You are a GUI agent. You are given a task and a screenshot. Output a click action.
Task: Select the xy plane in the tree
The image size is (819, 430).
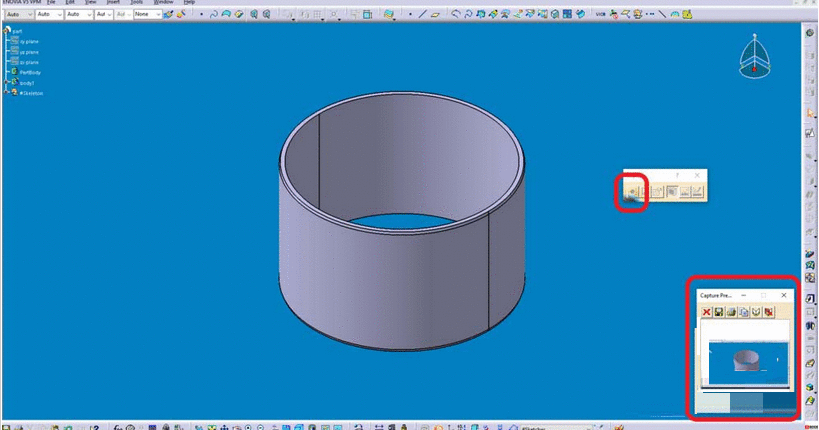tap(29, 41)
